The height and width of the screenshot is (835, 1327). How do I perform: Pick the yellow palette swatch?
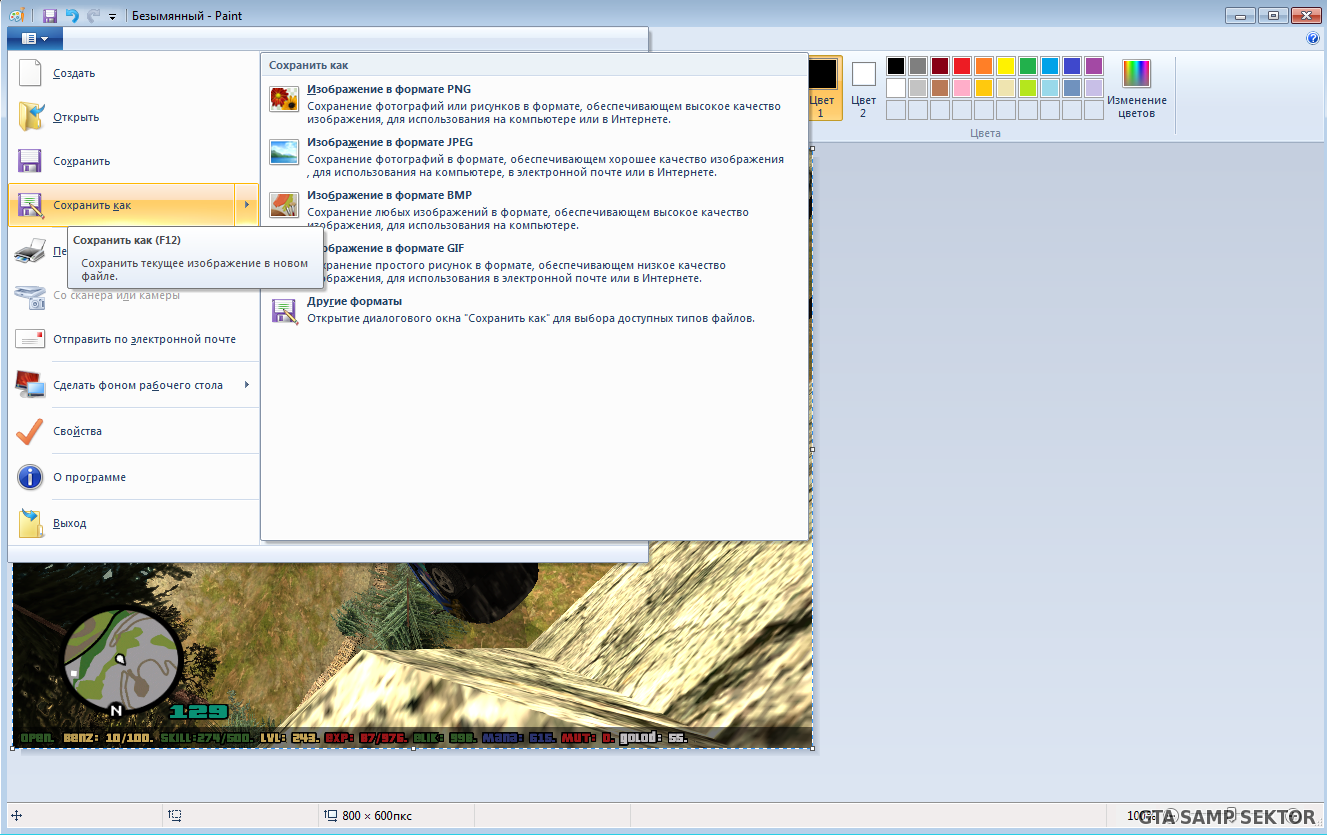tap(1006, 66)
